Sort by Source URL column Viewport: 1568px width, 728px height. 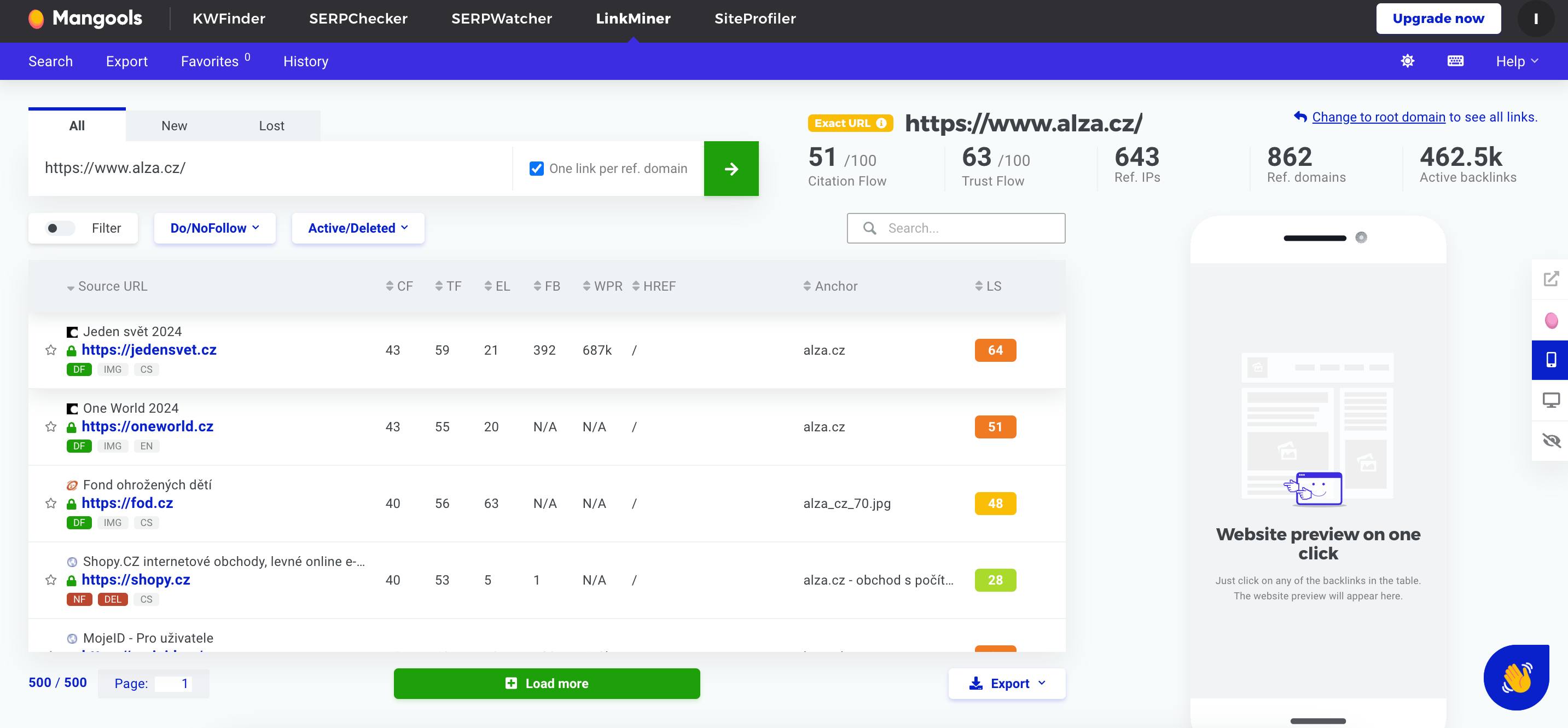click(x=107, y=286)
